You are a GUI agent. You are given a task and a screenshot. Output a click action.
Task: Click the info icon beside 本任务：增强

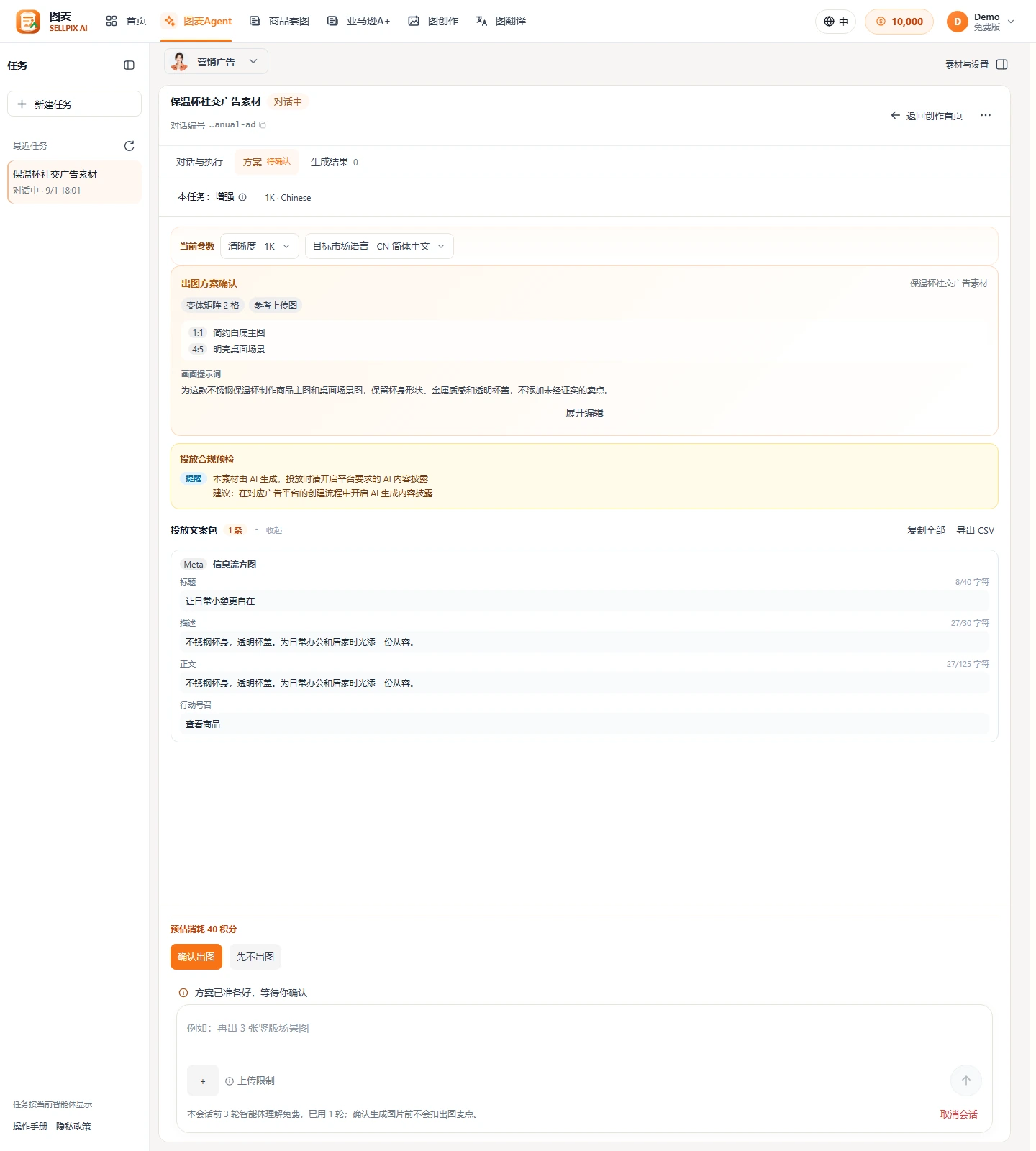tap(242, 197)
